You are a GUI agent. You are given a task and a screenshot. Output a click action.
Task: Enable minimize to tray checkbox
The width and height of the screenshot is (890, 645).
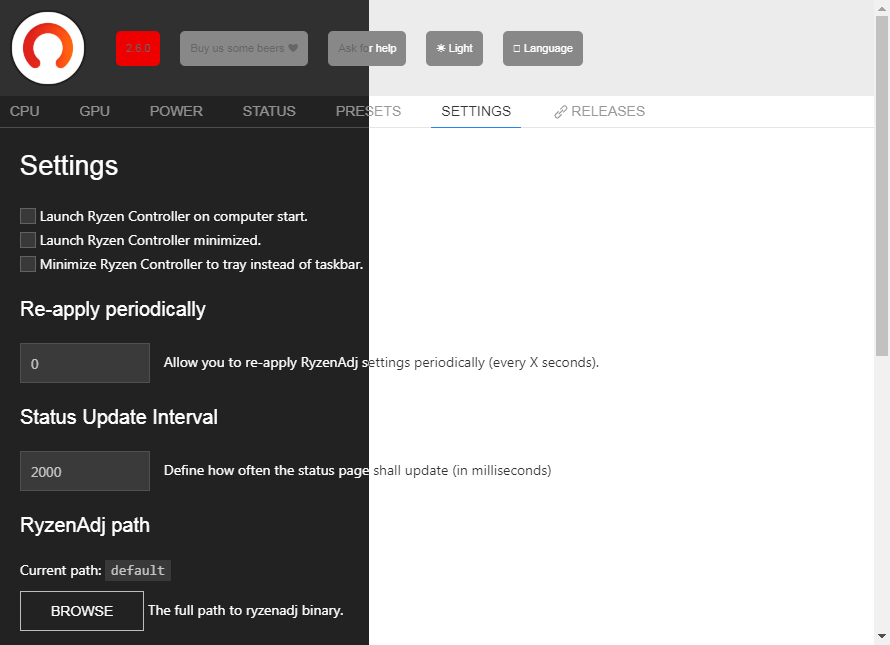click(x=28, y=263)
